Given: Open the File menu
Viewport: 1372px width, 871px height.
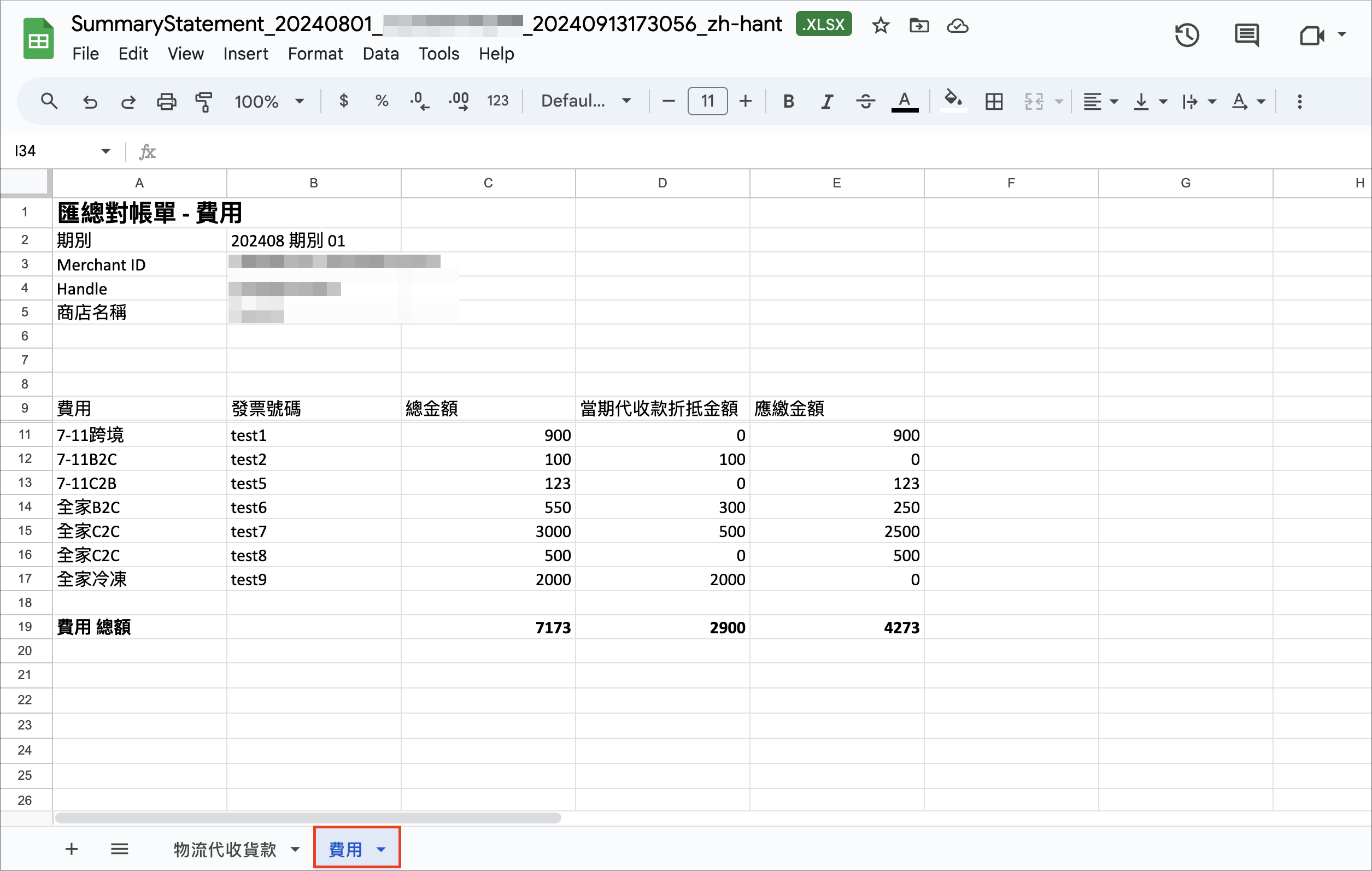Looking at the screenshot, I should 85,54.
